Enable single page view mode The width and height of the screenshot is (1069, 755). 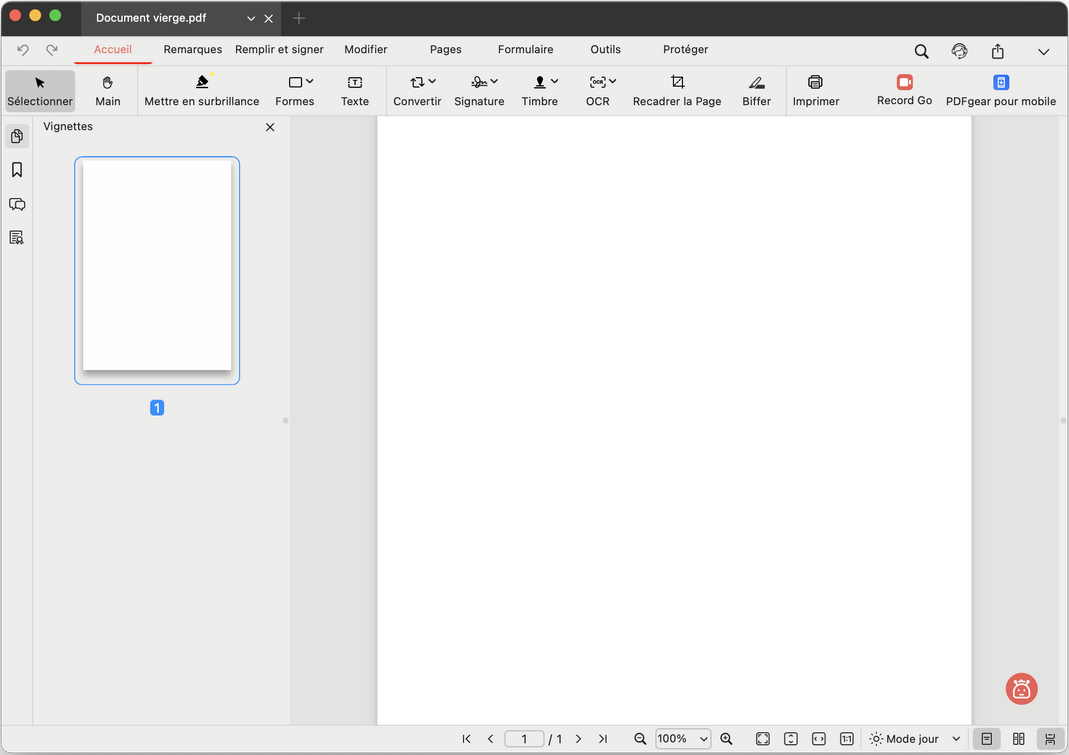[987, 739]
